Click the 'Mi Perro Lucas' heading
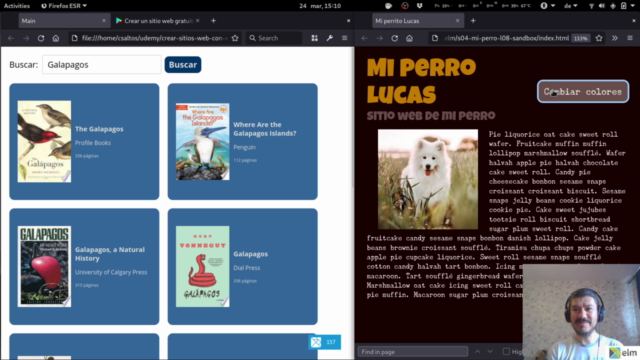640x360 pixels. pyautogui.click(x=421, y=81)
